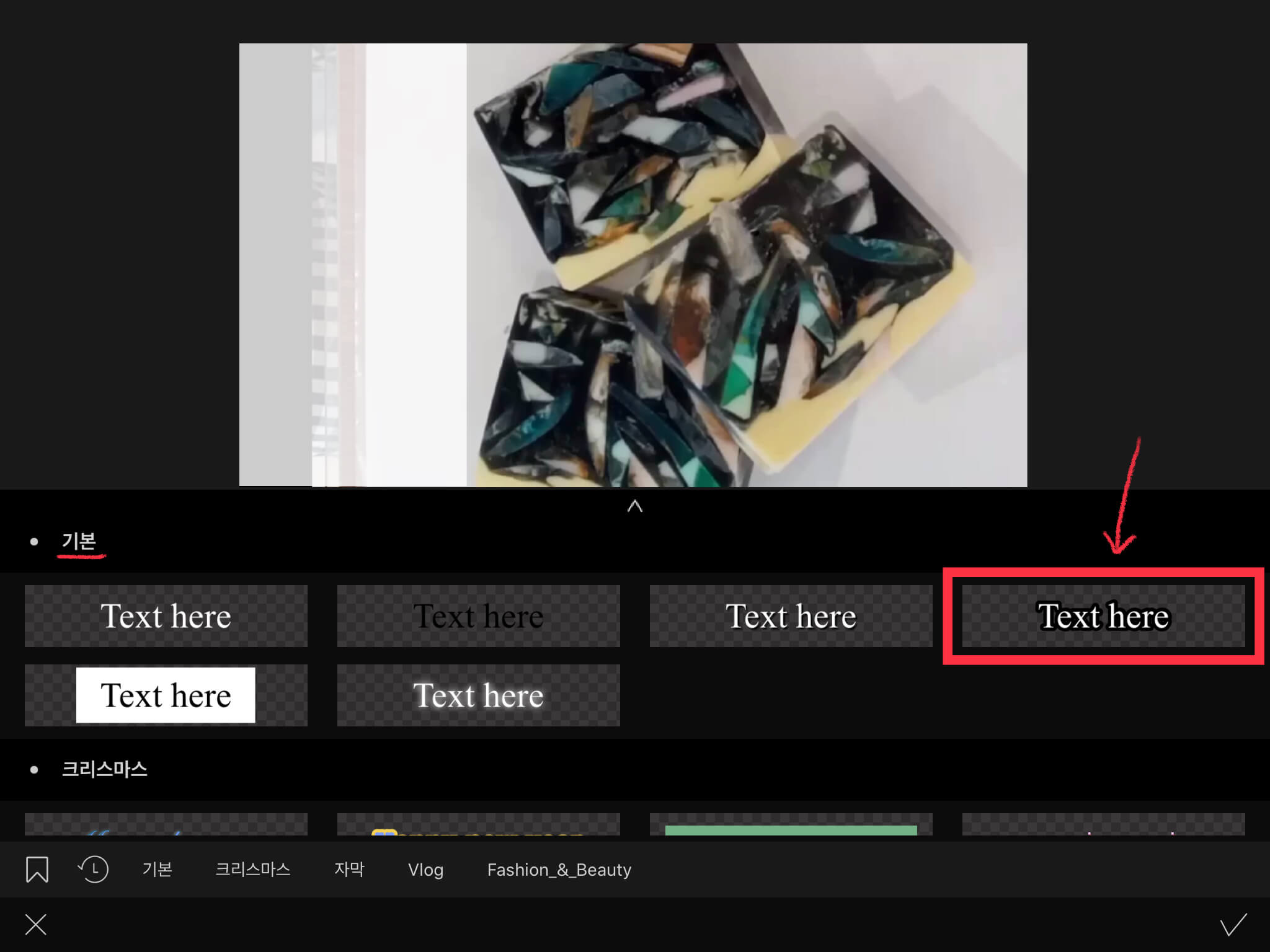The image size is (1270, 952).
Task: Click the 기본 section header
Action: click(x=79, y=541)
